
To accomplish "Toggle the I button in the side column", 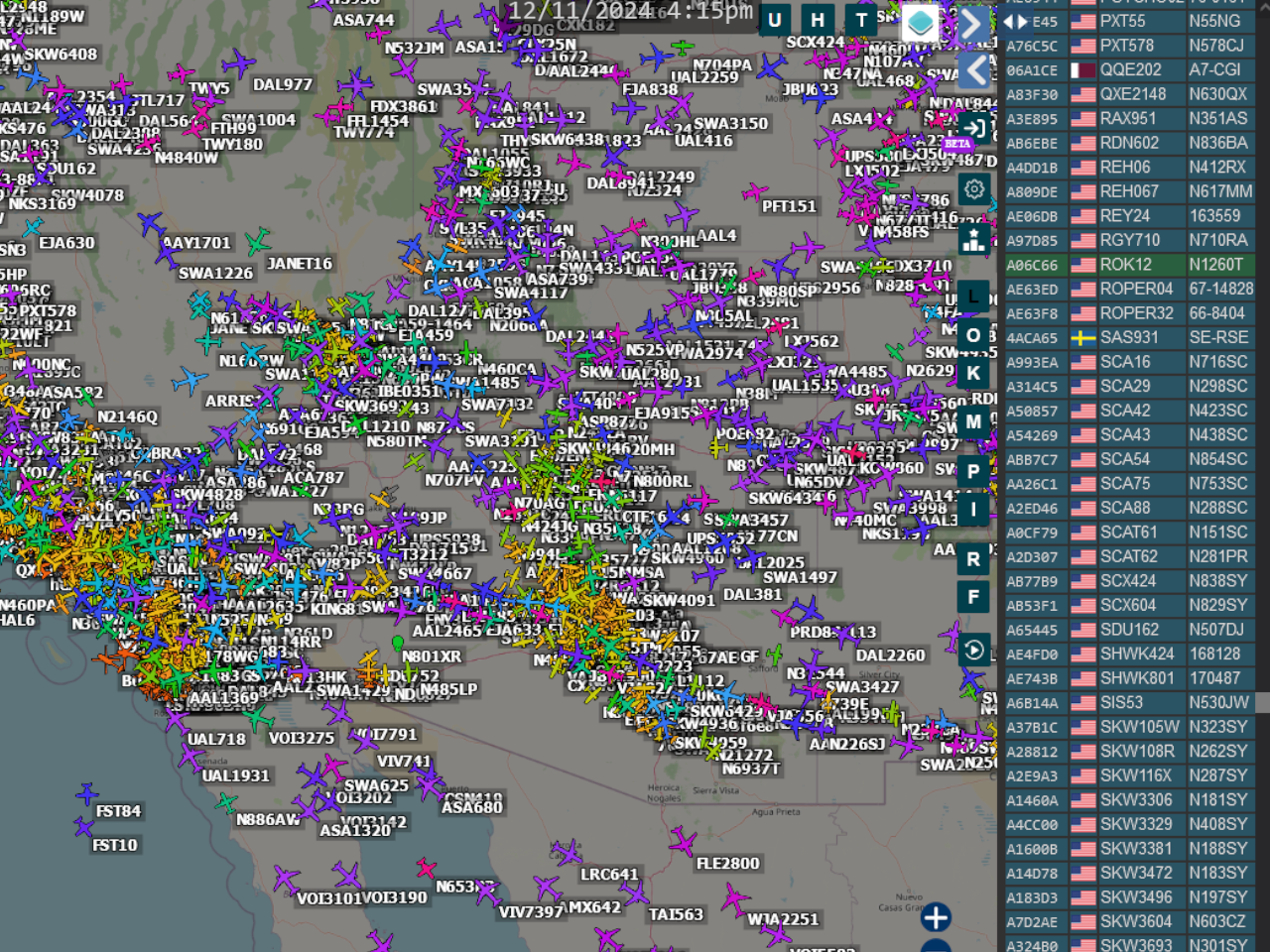I will click(x=973, y=510).
